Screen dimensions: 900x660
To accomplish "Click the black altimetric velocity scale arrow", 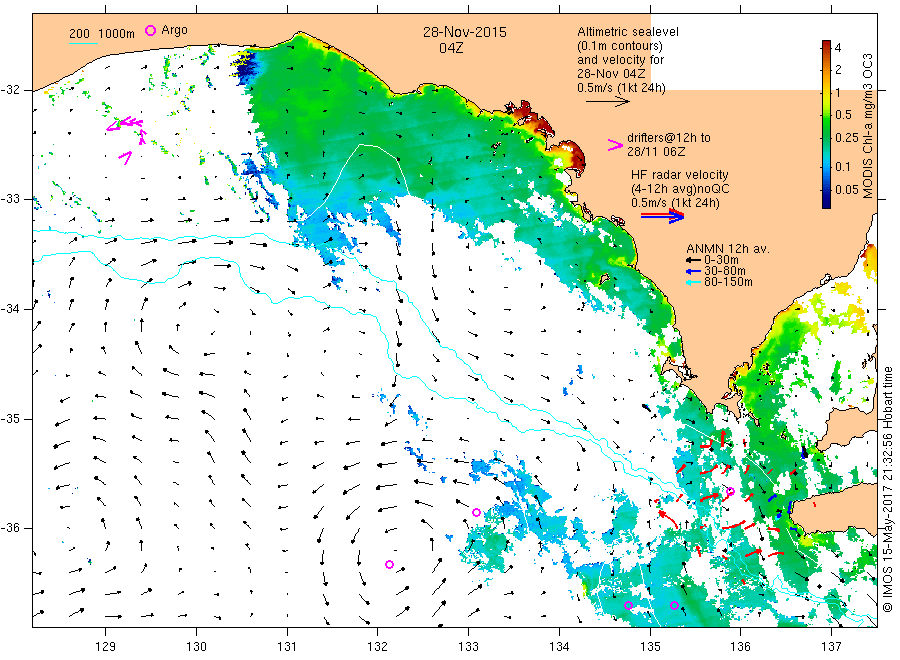I will [608, 102].
